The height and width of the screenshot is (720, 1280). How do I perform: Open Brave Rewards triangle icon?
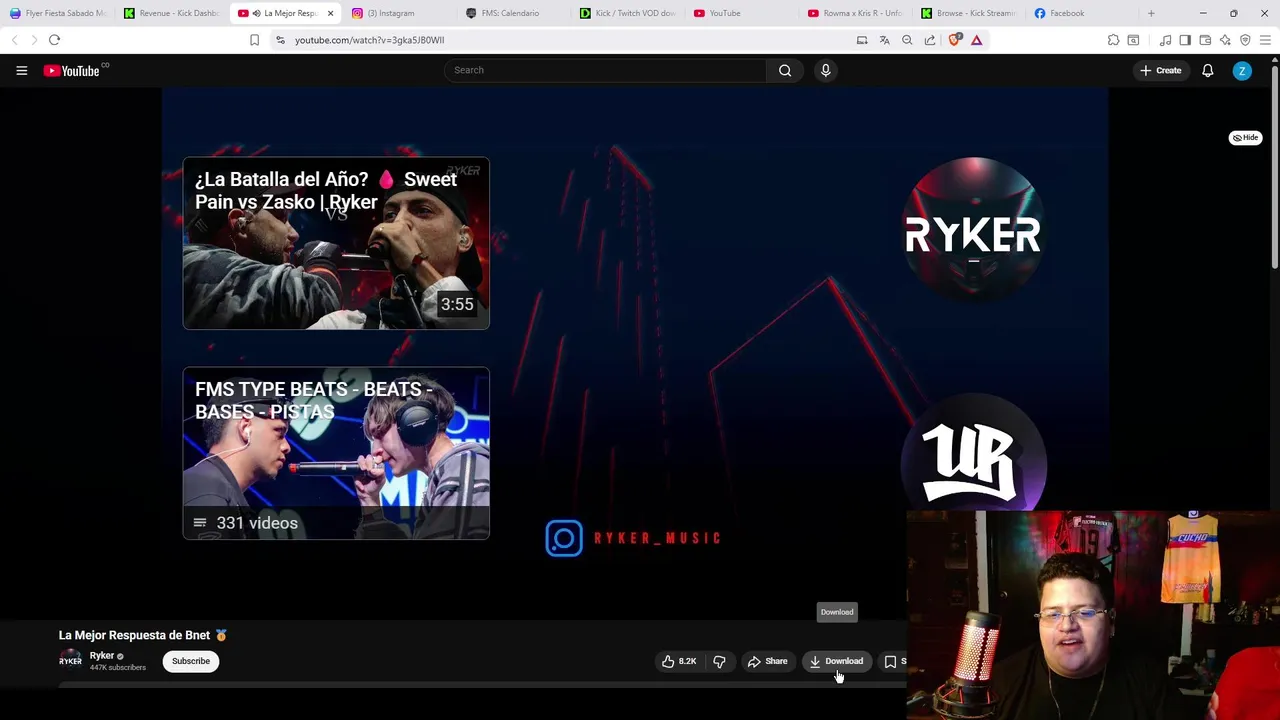click(977, 40)
